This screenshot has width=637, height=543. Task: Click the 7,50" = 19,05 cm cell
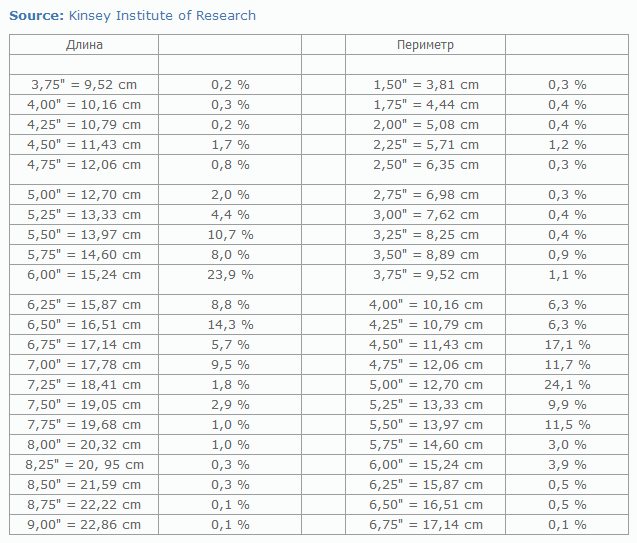click(84, 404)
